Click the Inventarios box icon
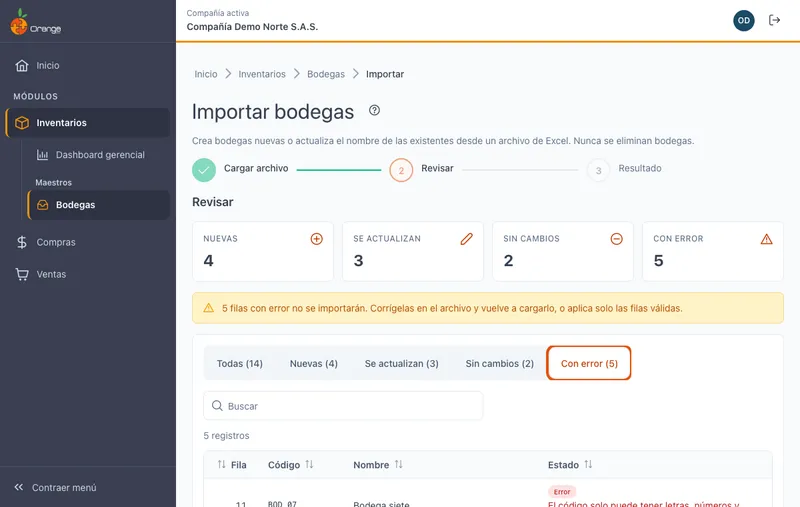Image resolution: width=800 pixels, height=507 pixels. [22, 122]
